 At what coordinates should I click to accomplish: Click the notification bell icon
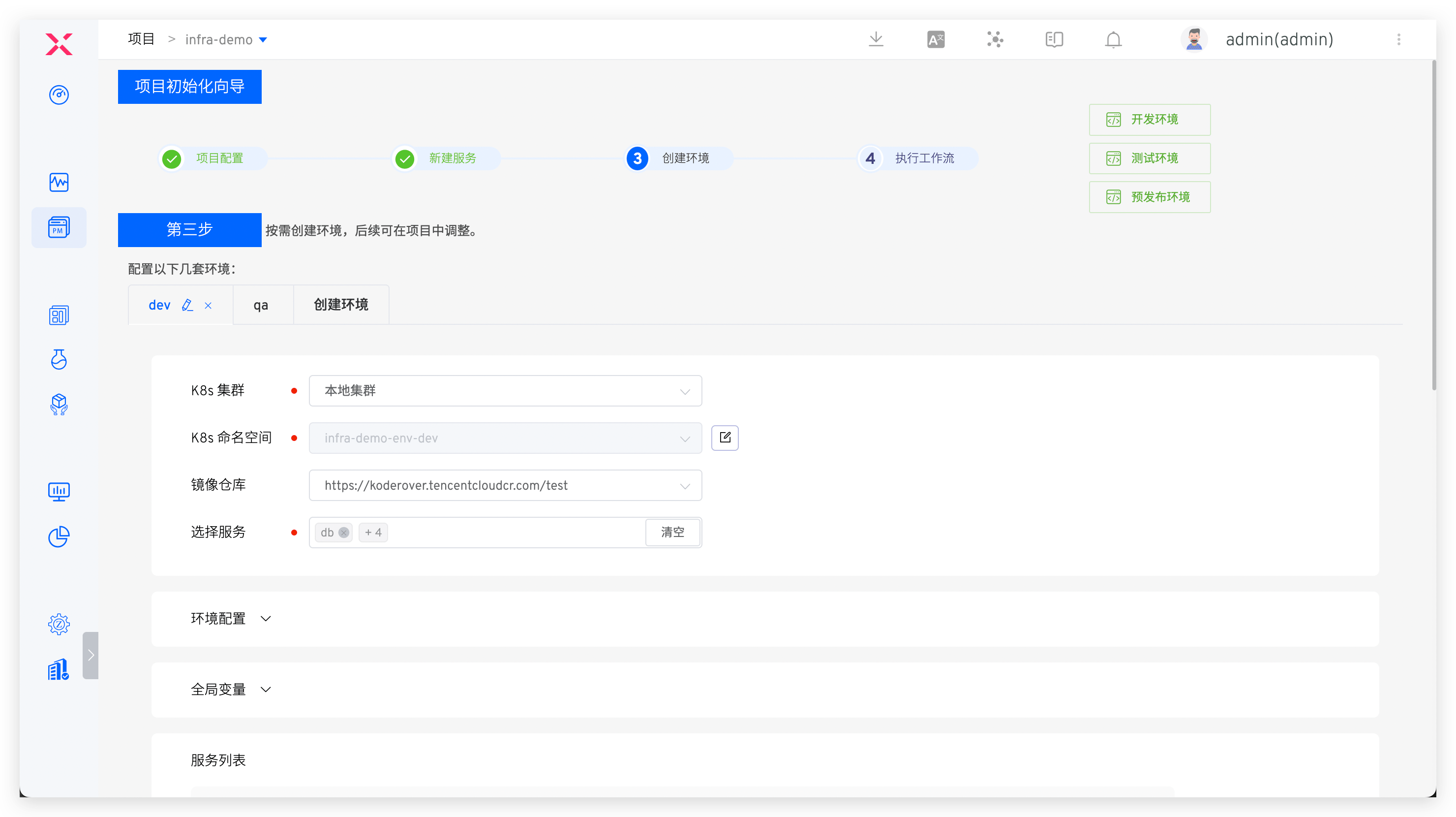(x=1113, y=39)
